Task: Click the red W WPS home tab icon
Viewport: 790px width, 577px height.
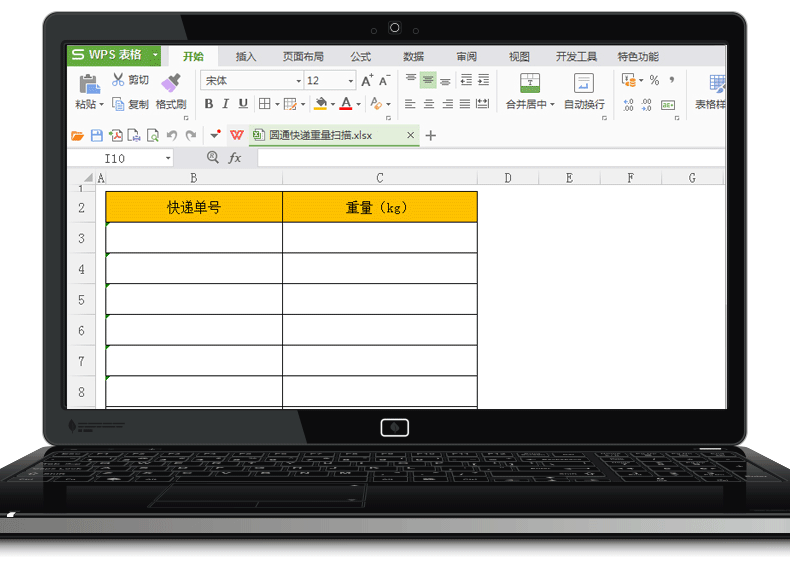Action: 237,135
